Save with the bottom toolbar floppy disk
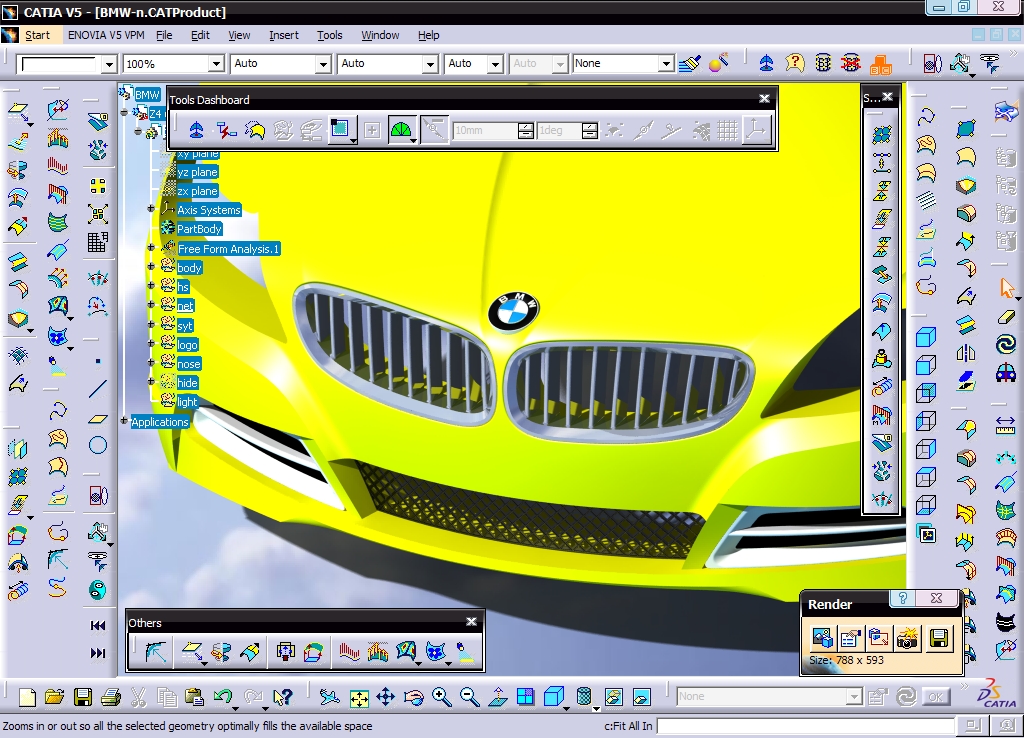This screenshot has height=738, width=1024. click(83, 697)
